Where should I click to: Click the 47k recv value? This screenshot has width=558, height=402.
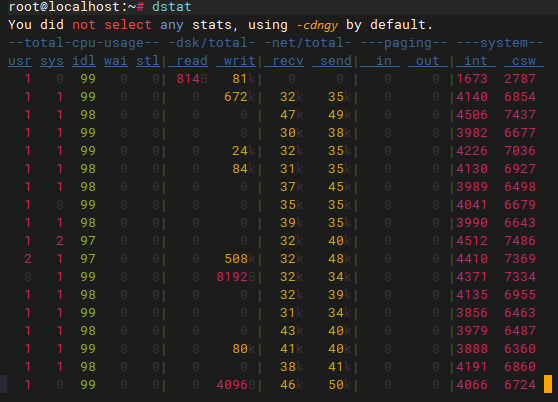(x=291, y=115)
